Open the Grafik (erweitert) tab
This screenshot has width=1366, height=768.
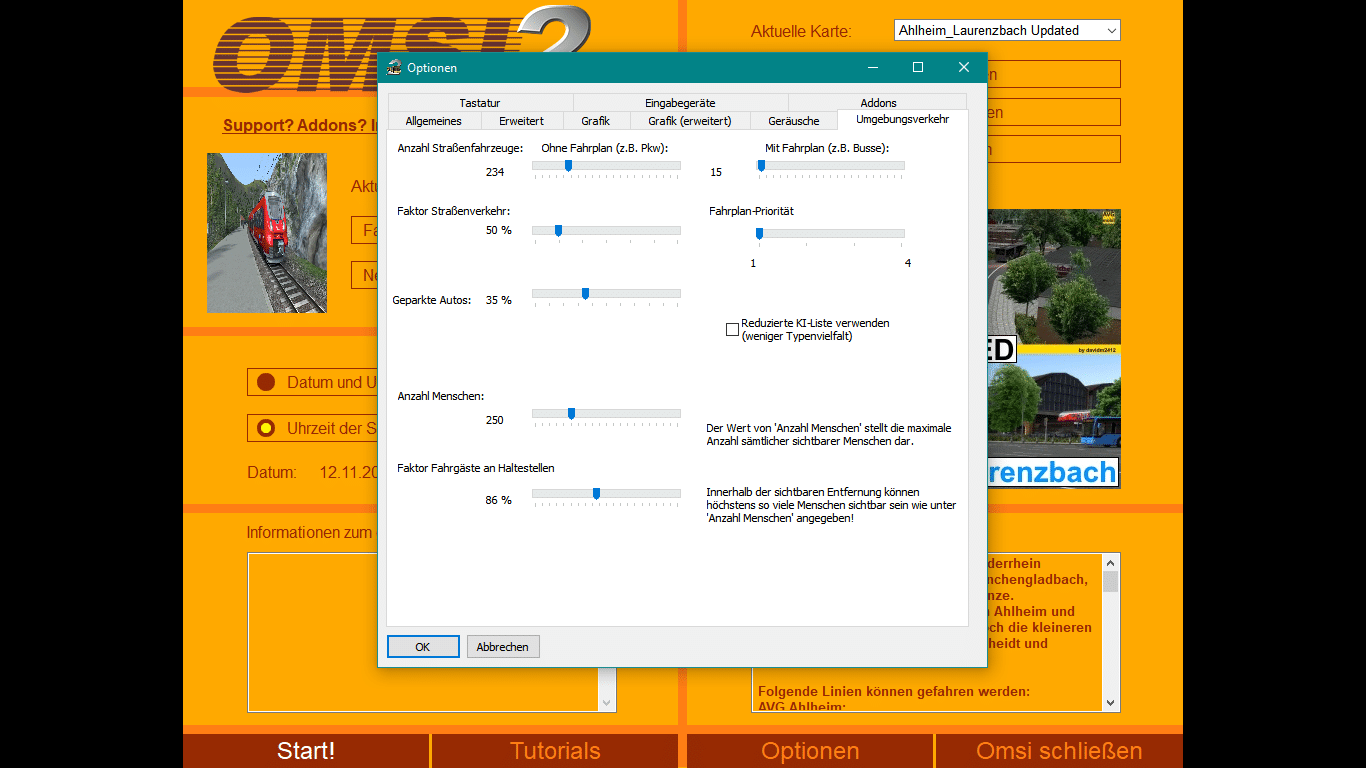[x=689, y=121]
